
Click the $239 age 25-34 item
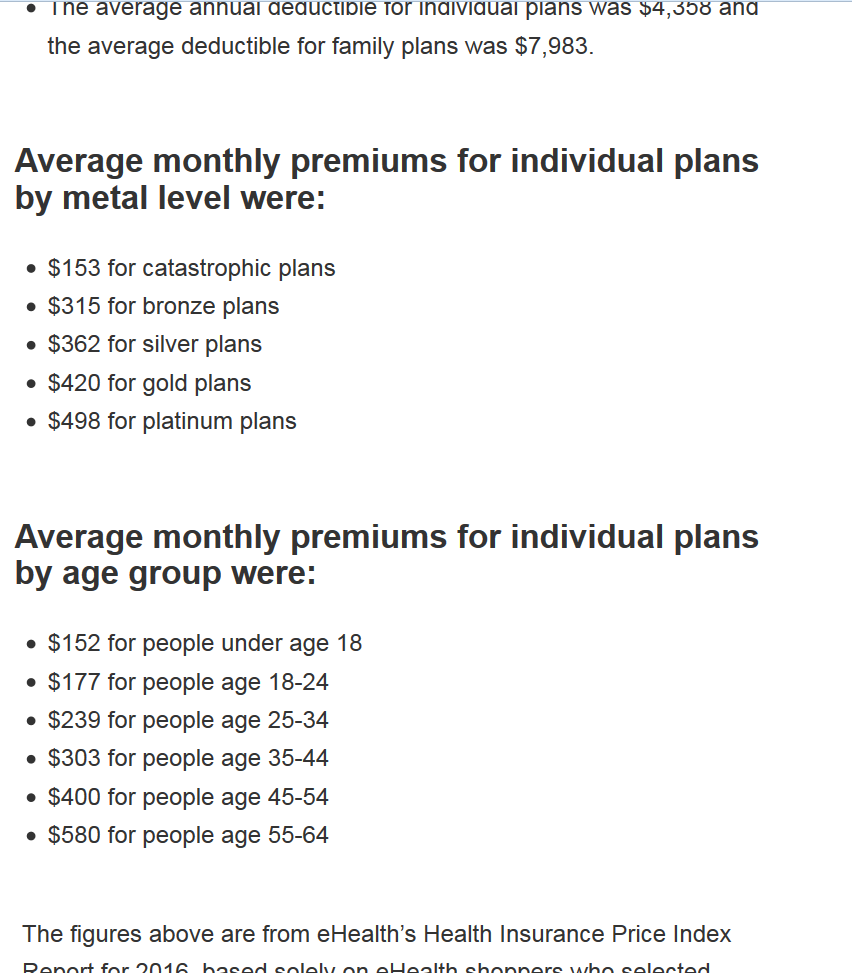click(188, 720)
